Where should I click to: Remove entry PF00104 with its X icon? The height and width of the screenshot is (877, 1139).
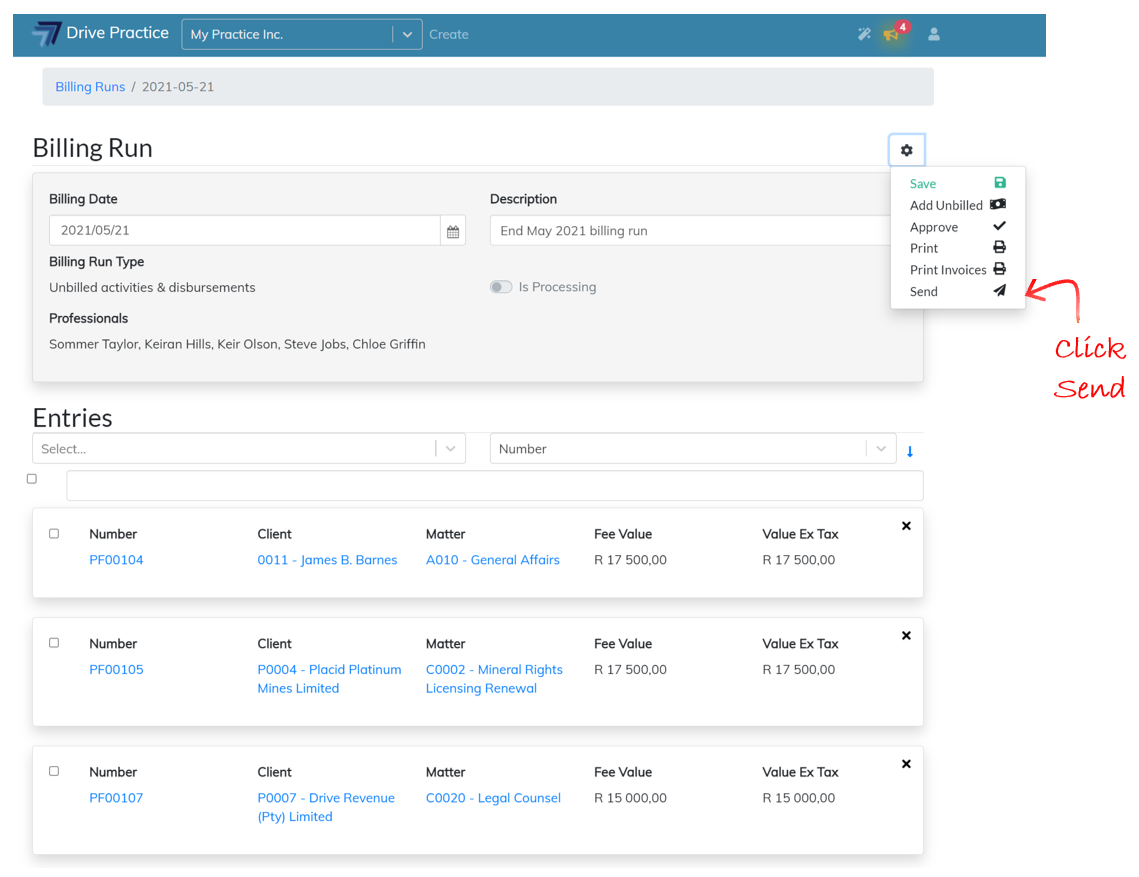(906, 526)
